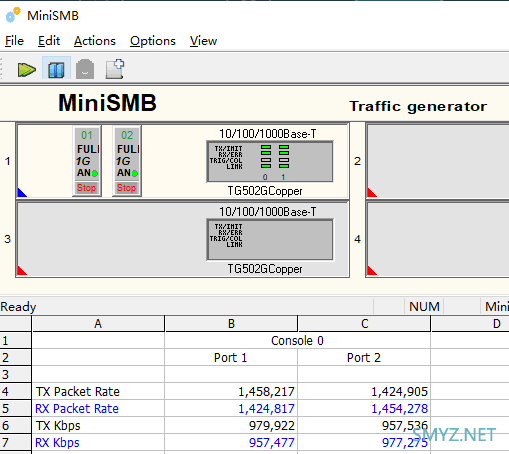
Task: Click slot 1 10/100/1000Base-T label
Action: pos(268,134)
